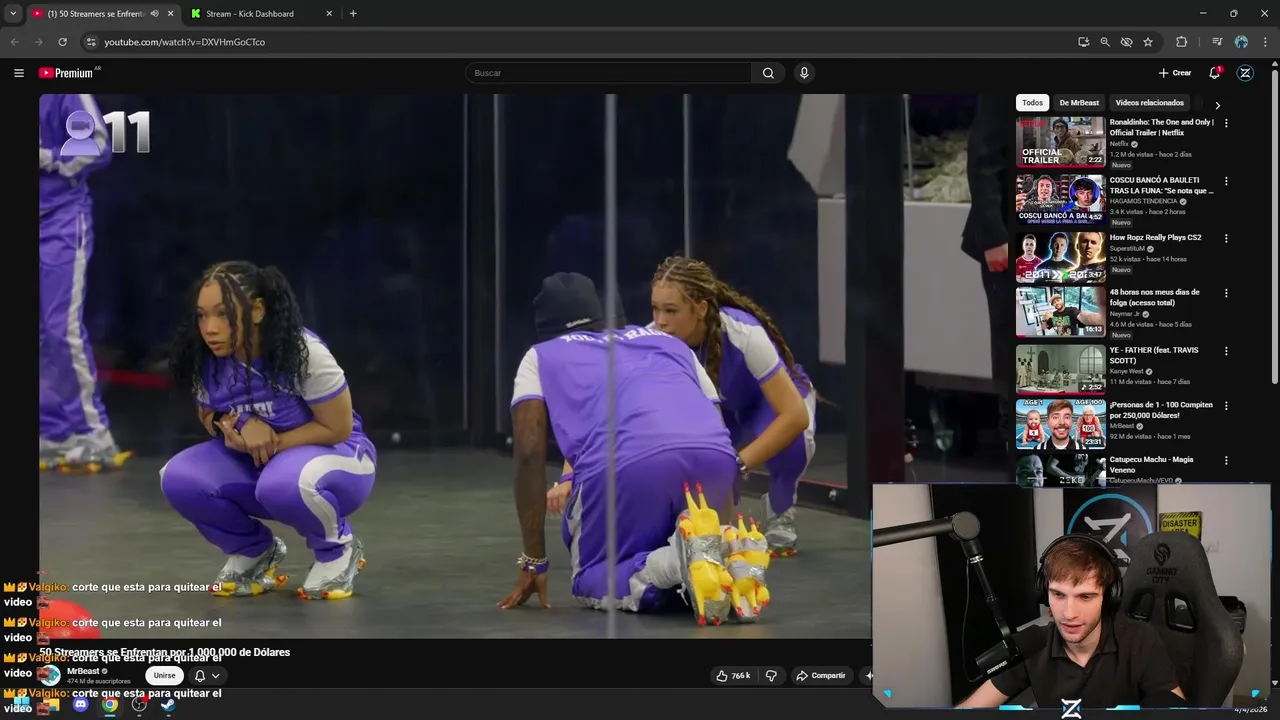Image resolution: width=1280 pixels, height=720 pixels.
Task: Close the Kick Dashboard tab
Action: point(329,14)
